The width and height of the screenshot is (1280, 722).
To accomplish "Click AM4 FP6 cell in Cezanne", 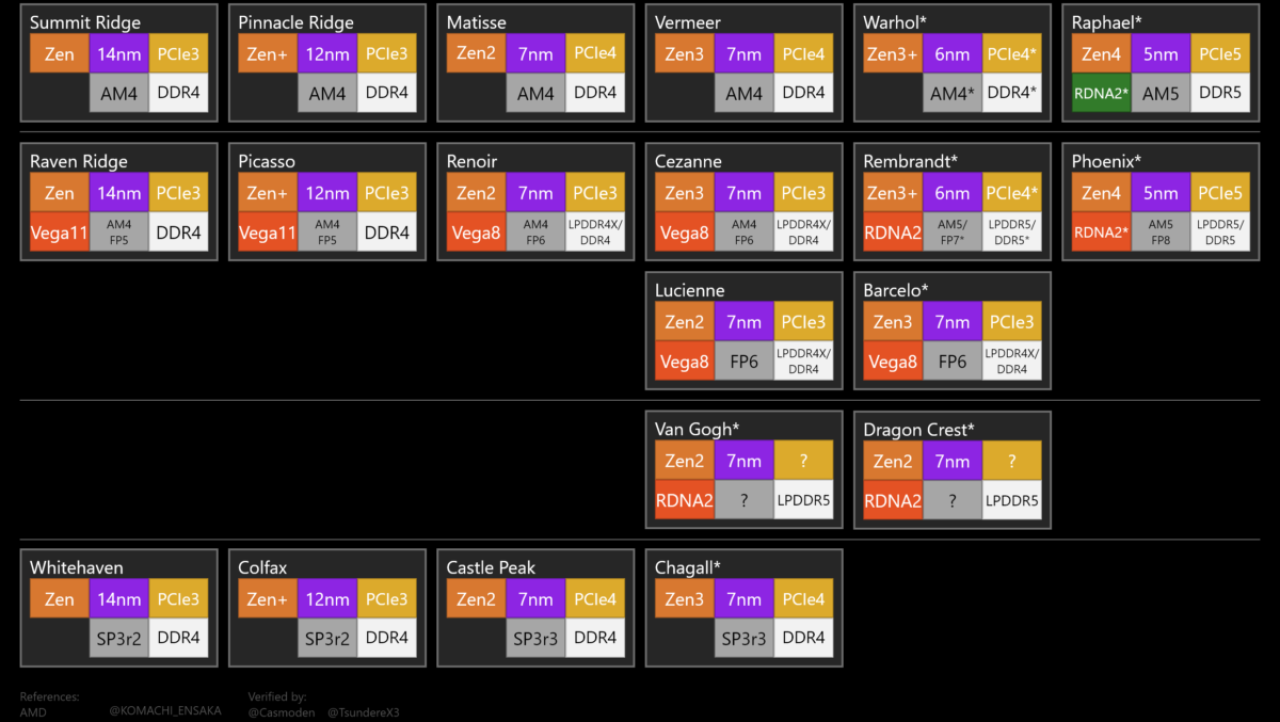I will (x=744, y=232).
